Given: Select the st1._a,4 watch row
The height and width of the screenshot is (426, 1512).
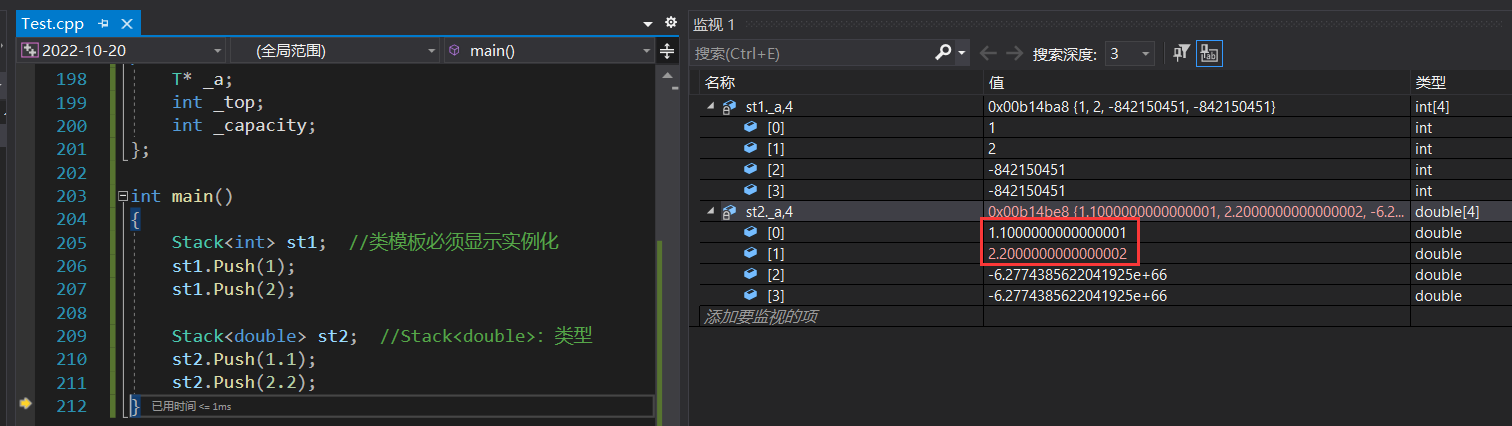Looking at the screenshot, I should pos(1105,106).
